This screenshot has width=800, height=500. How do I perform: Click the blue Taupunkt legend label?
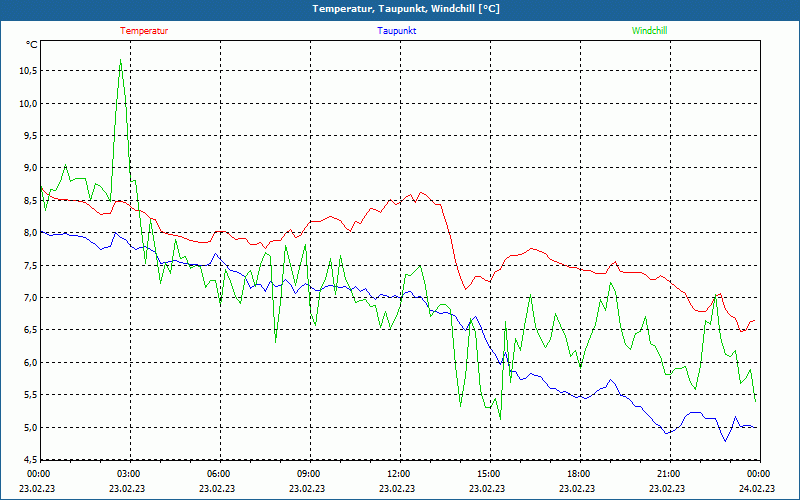(397, 31)
